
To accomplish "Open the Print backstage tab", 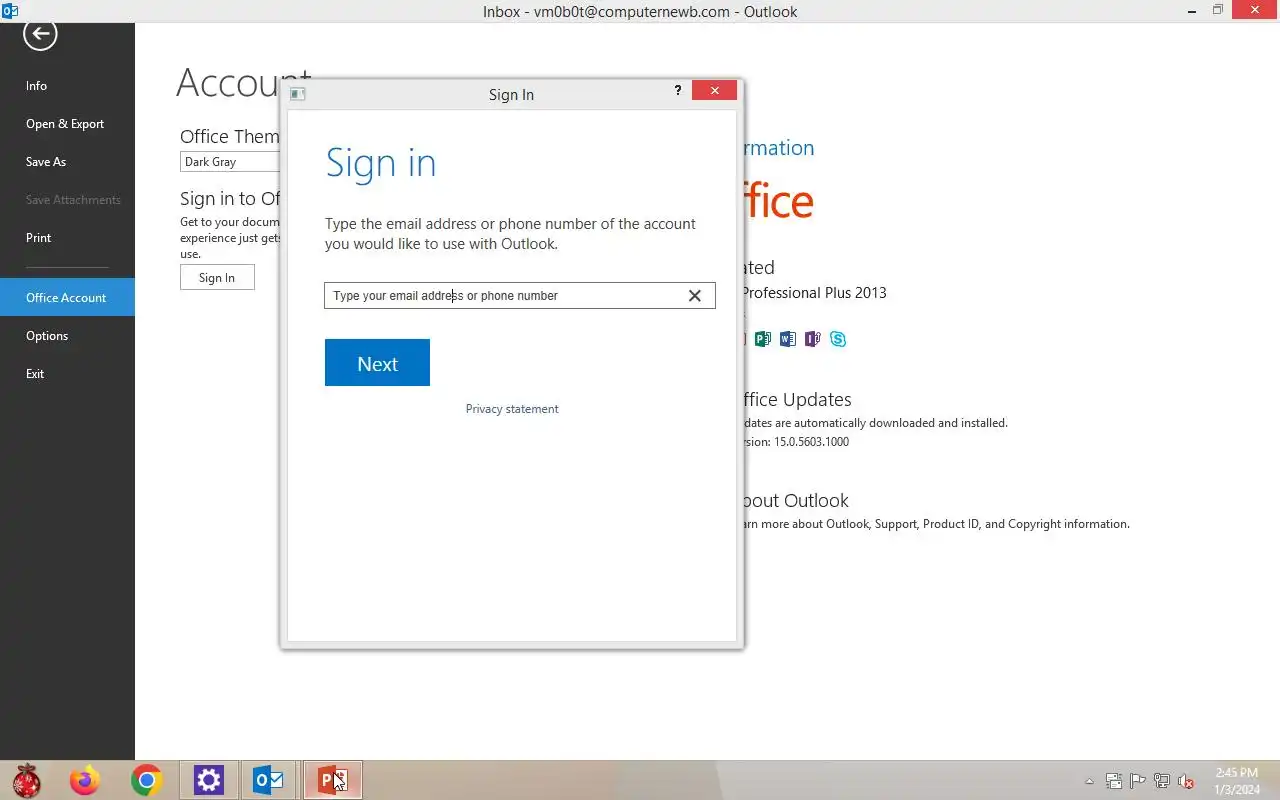I will pyautogui.click(x=67, y=238).
